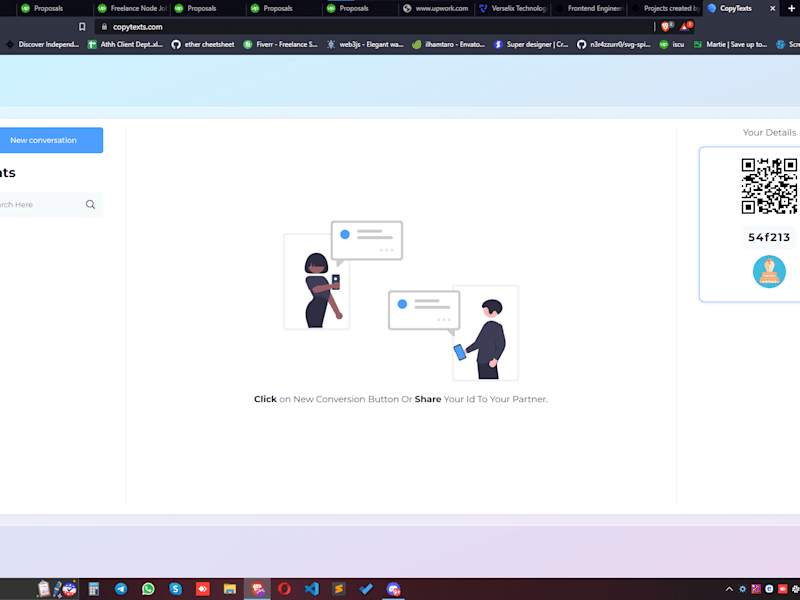The height and width of the screenshot is (600, 800).
Task: Switch to the Verselix Technology tab
Action: tap(513, 8)
